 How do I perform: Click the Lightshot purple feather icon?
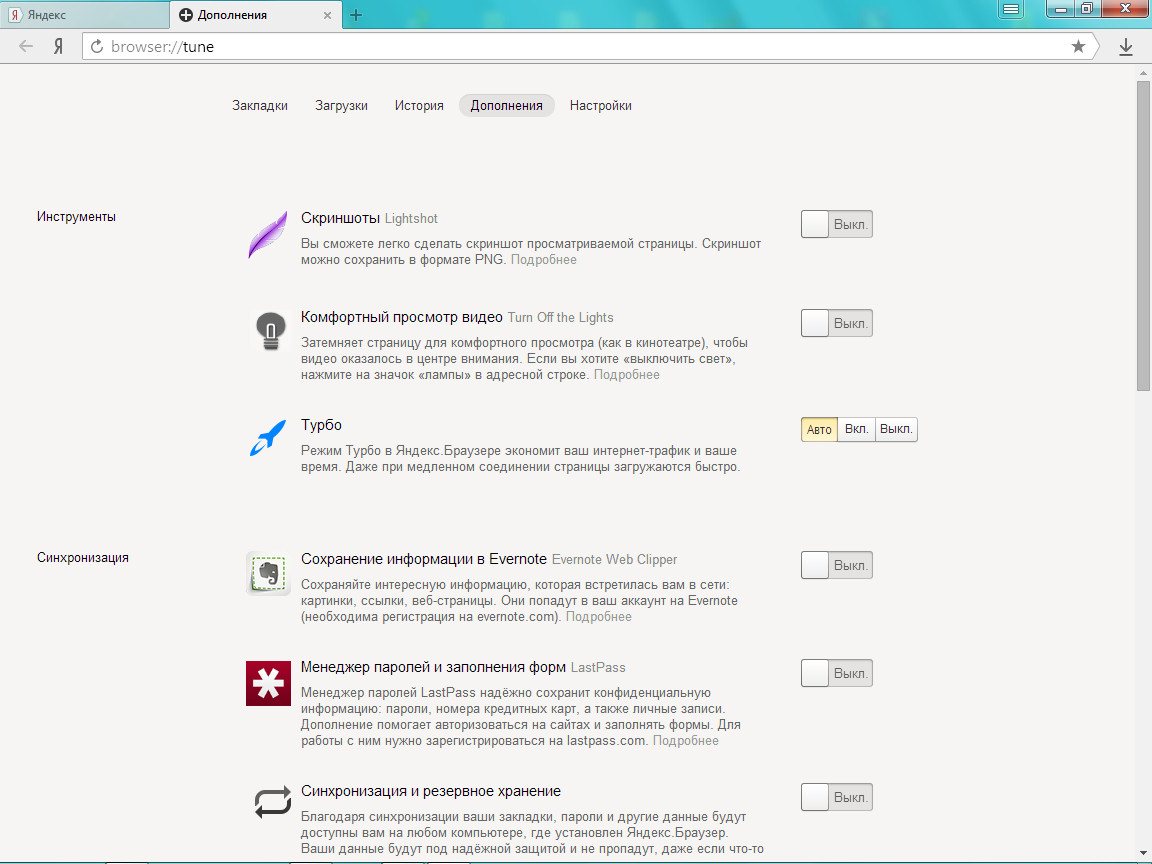pos(267,234)
